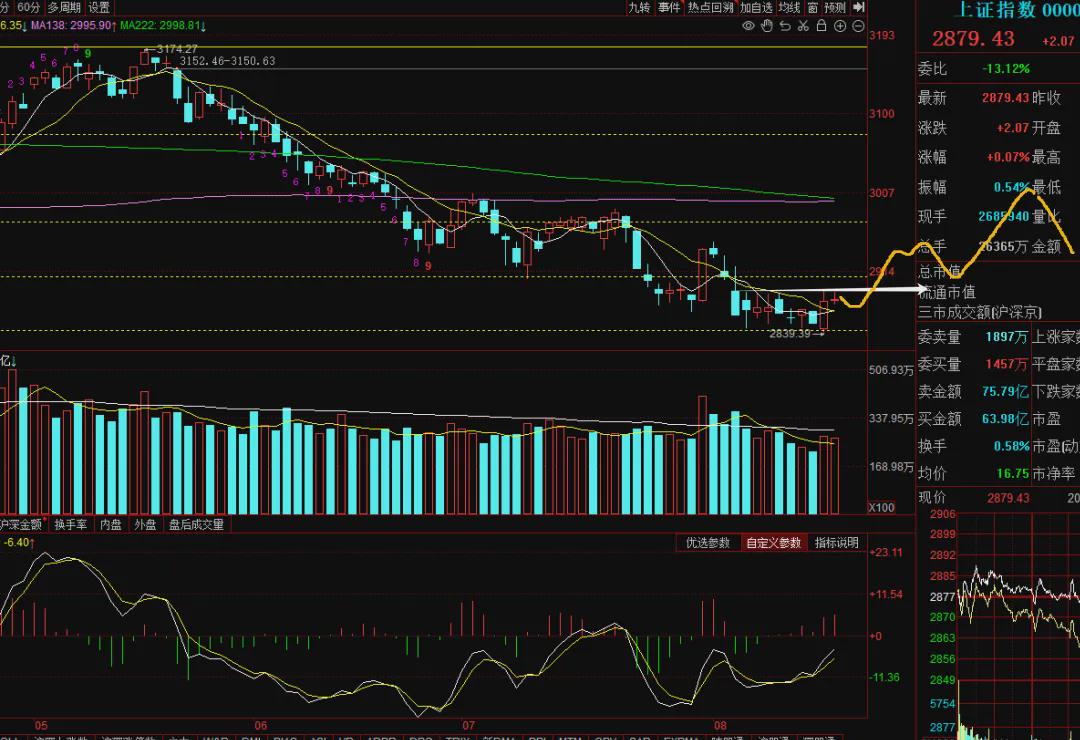Zoom in with the plus circle icon
1080x740 pixels.
click(x=840, y=26)
